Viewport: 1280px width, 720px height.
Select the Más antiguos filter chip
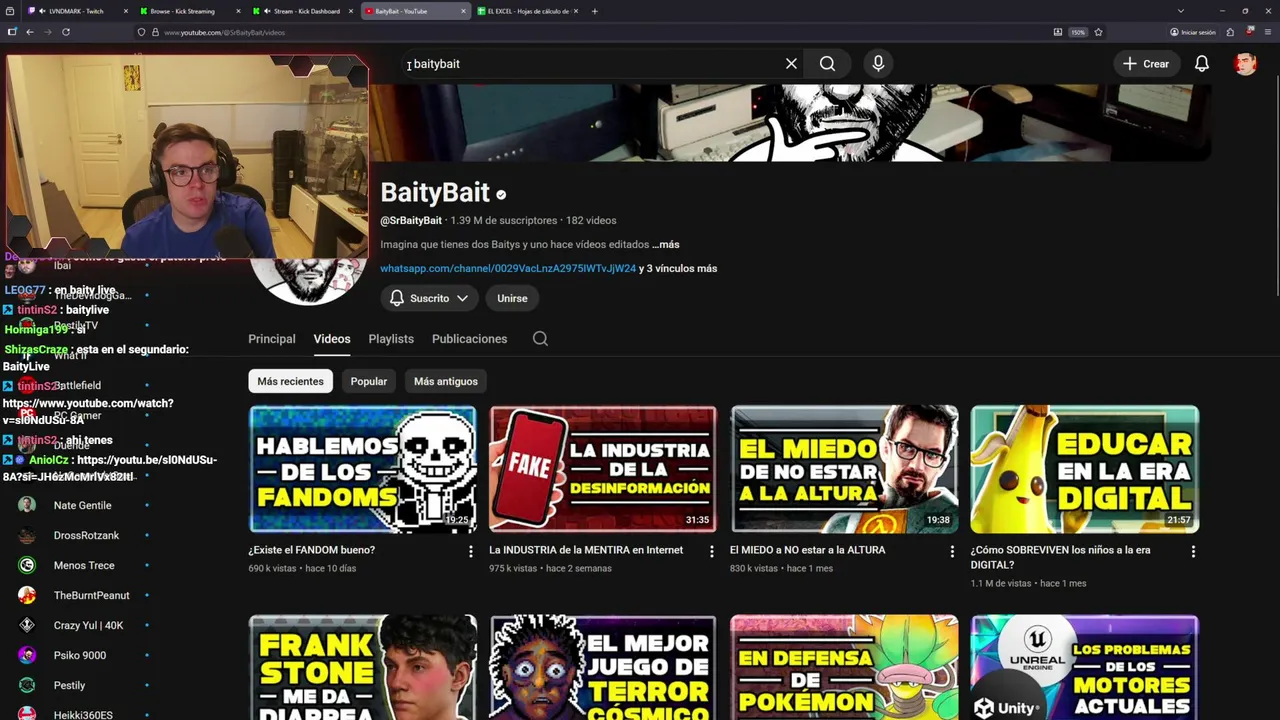pos(446,381)
